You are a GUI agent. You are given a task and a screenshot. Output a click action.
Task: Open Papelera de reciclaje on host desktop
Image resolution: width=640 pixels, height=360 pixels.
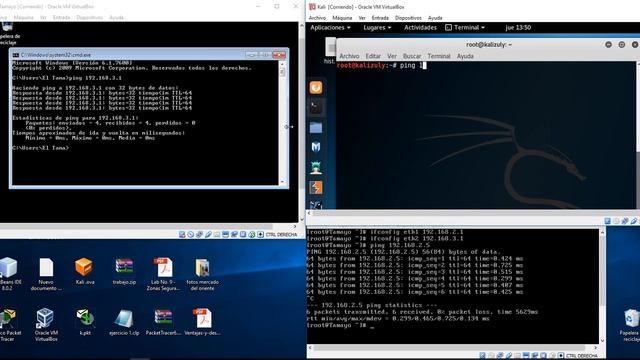click(631, 325)
